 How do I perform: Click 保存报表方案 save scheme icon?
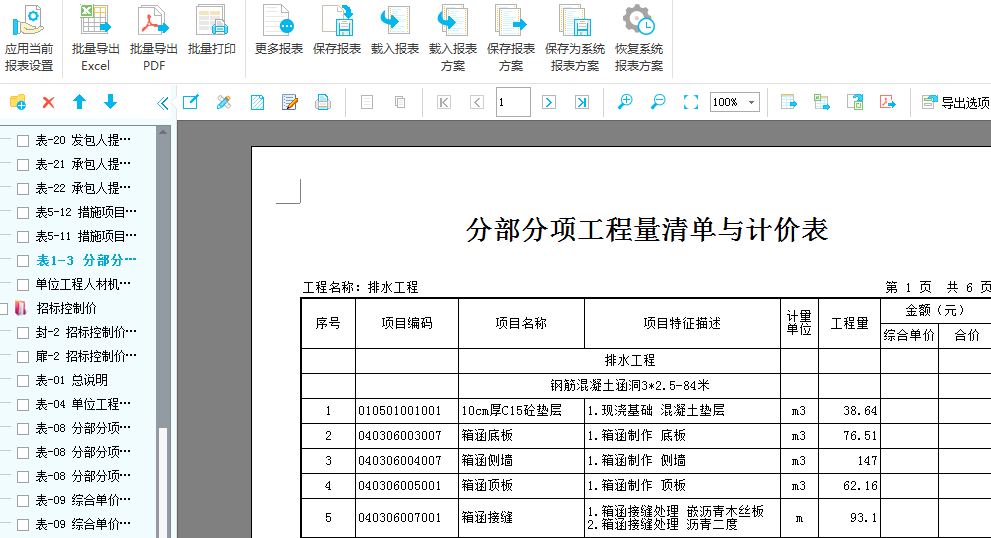(x=511, y=21)
